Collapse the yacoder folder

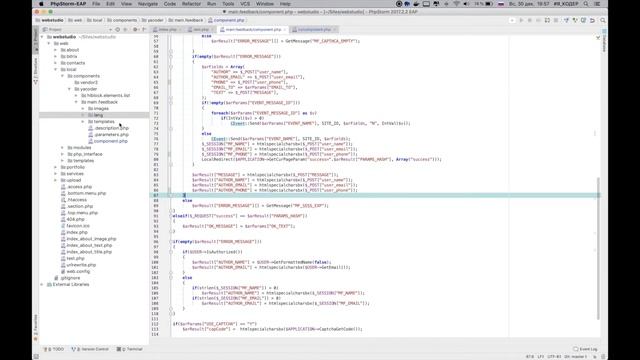[x=69, y=89]
